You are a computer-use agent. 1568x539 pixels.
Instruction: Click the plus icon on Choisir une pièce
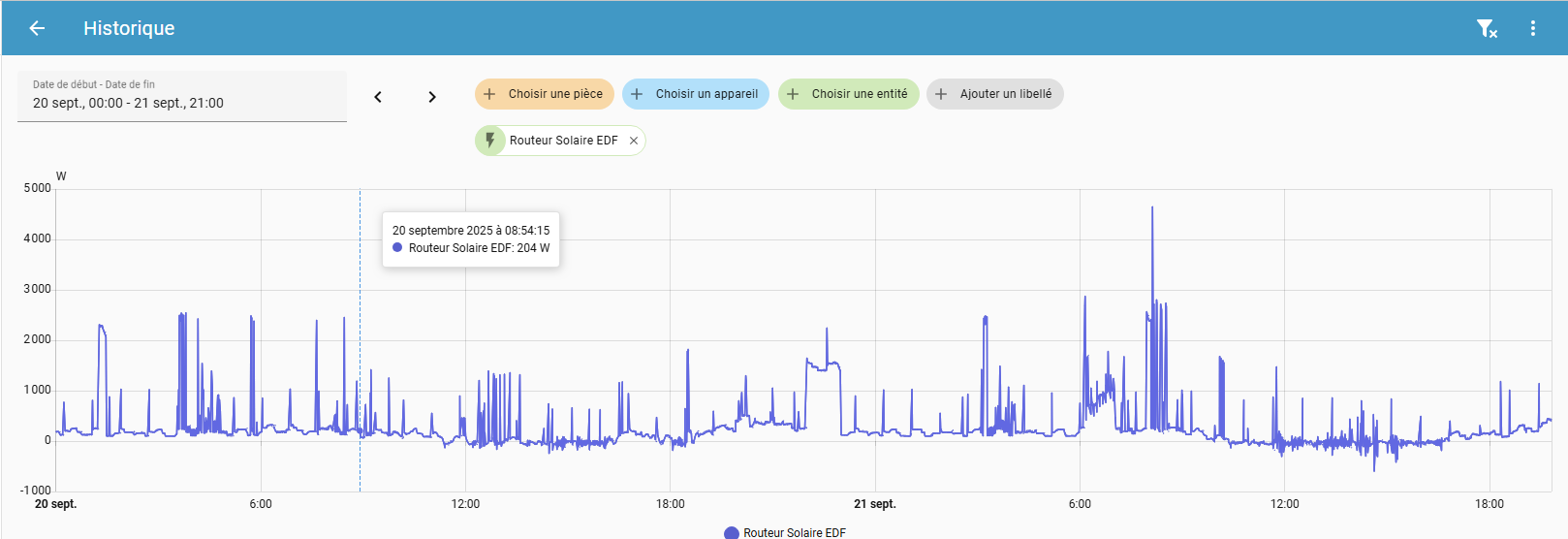489,94
